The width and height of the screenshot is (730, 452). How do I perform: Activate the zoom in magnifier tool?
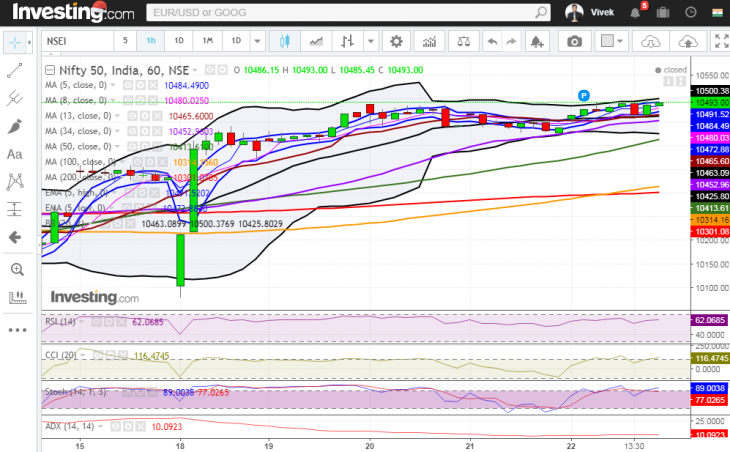[17, 269]
